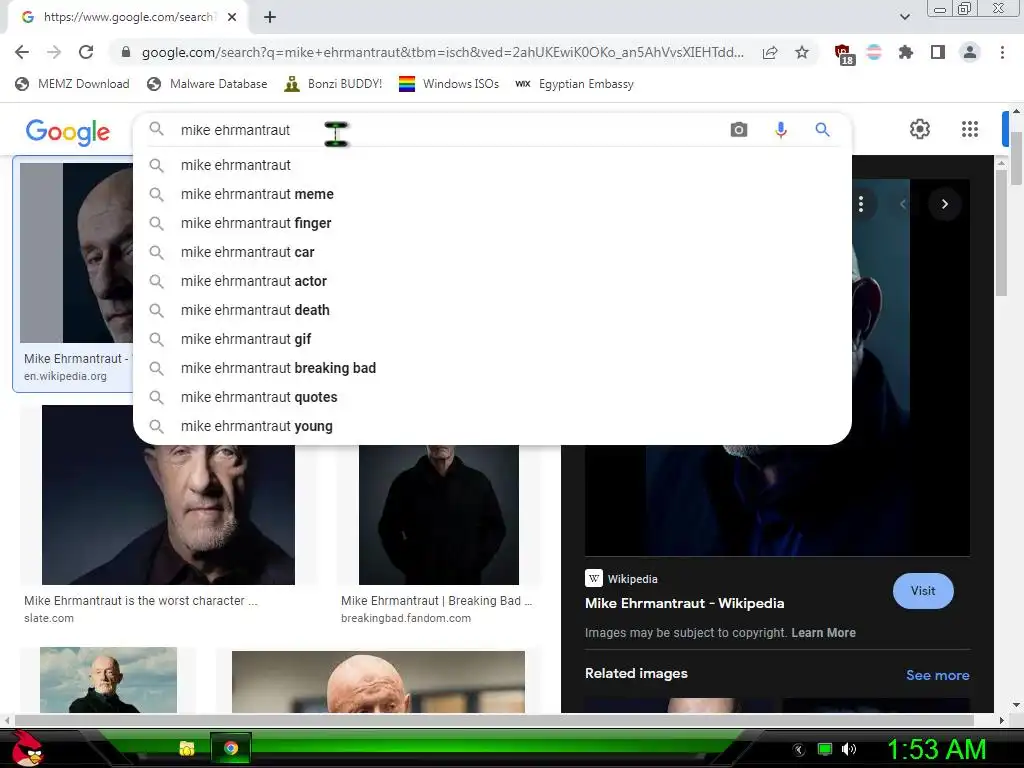The image size is (1024, 768).
Task: Click the Visit button in preview panel
Action: [x=923, y=591]
